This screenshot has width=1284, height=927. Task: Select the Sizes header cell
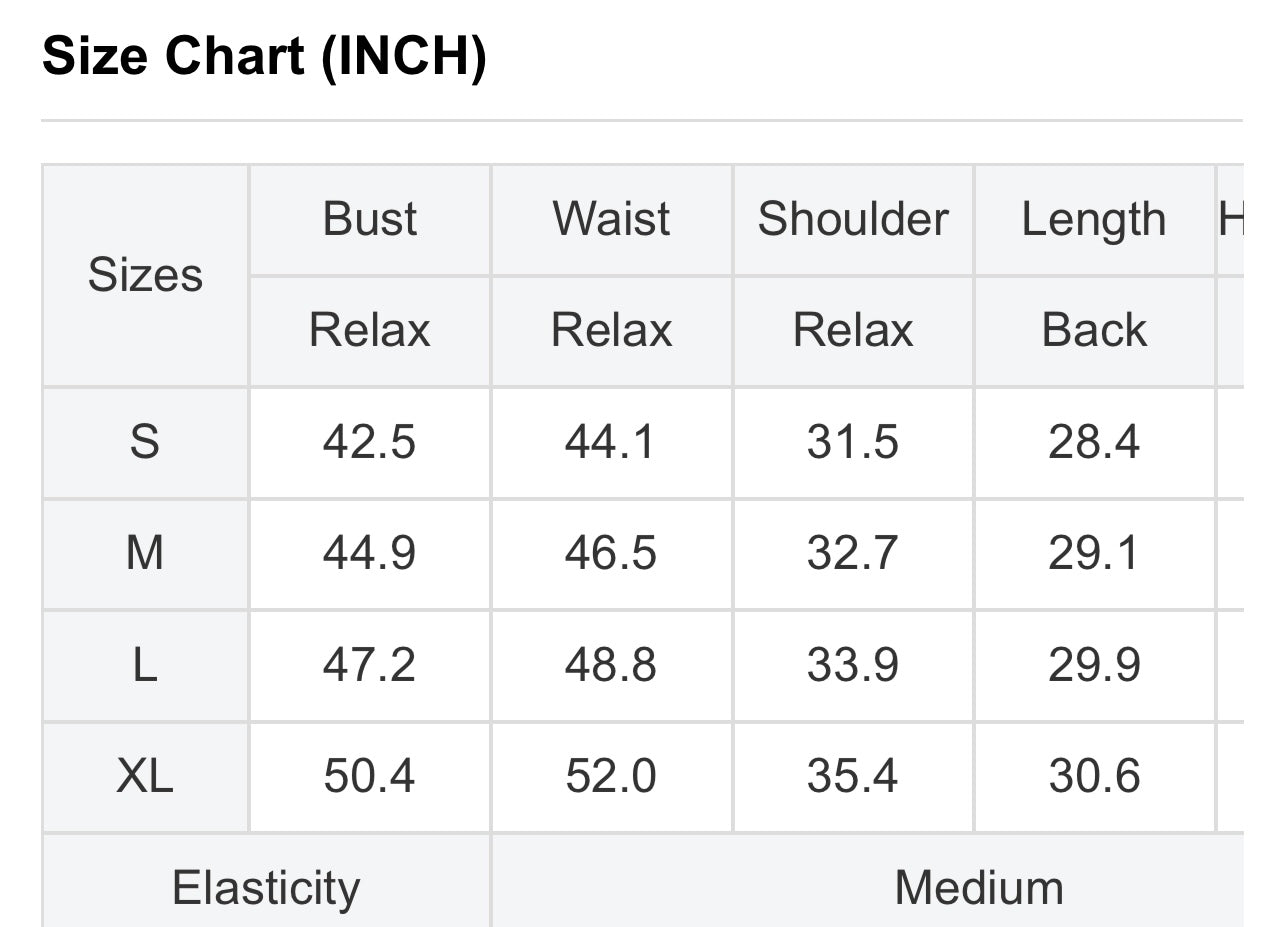[145, 275]
